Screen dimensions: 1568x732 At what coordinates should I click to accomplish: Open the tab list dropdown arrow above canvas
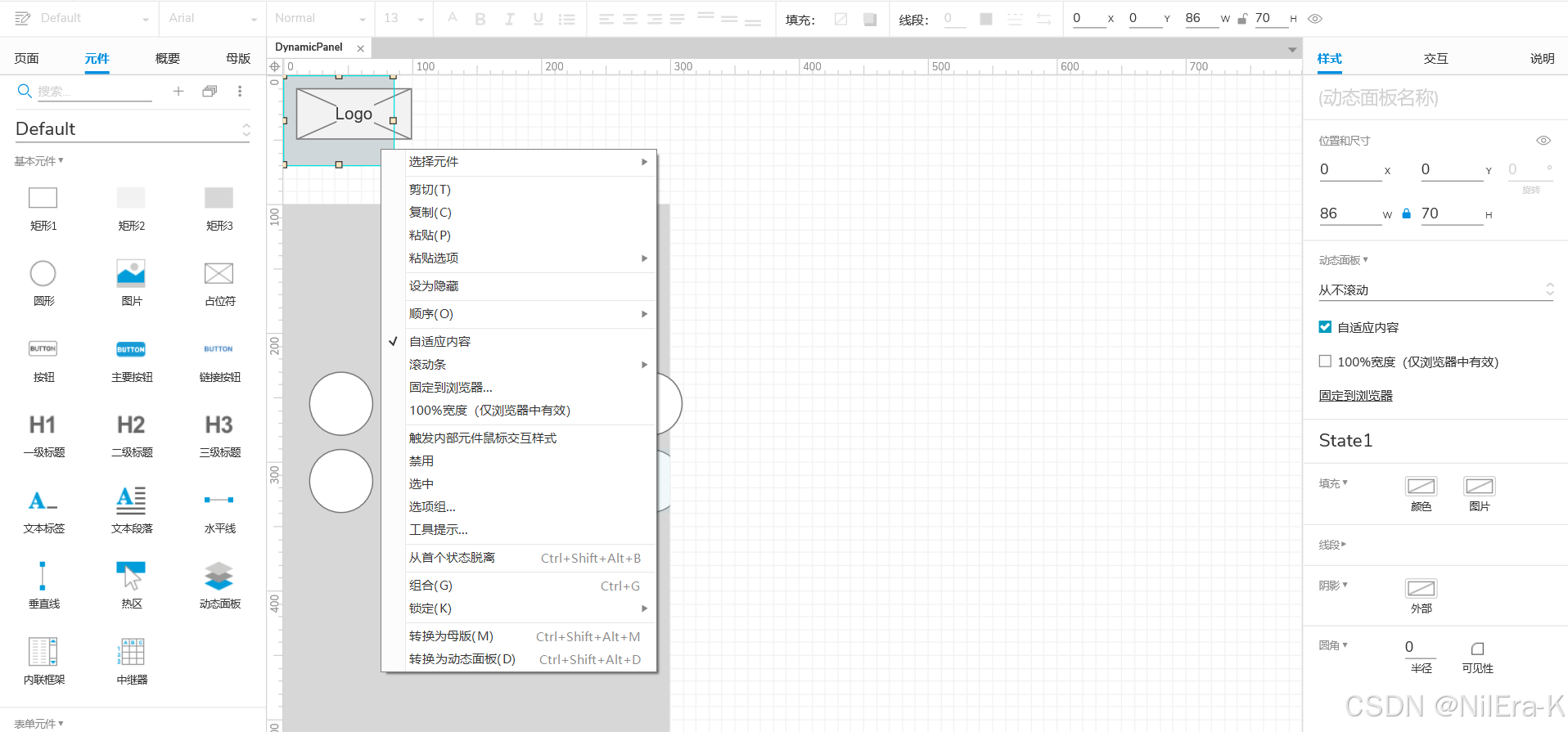1292,49
